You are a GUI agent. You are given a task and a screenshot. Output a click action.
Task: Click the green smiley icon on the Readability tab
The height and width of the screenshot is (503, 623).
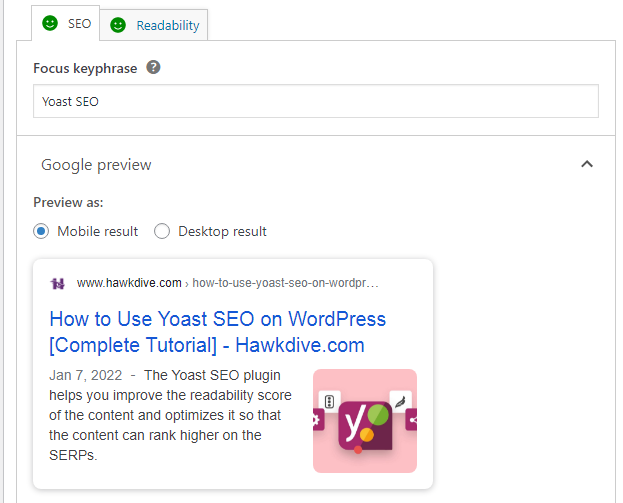coord(119,25)
